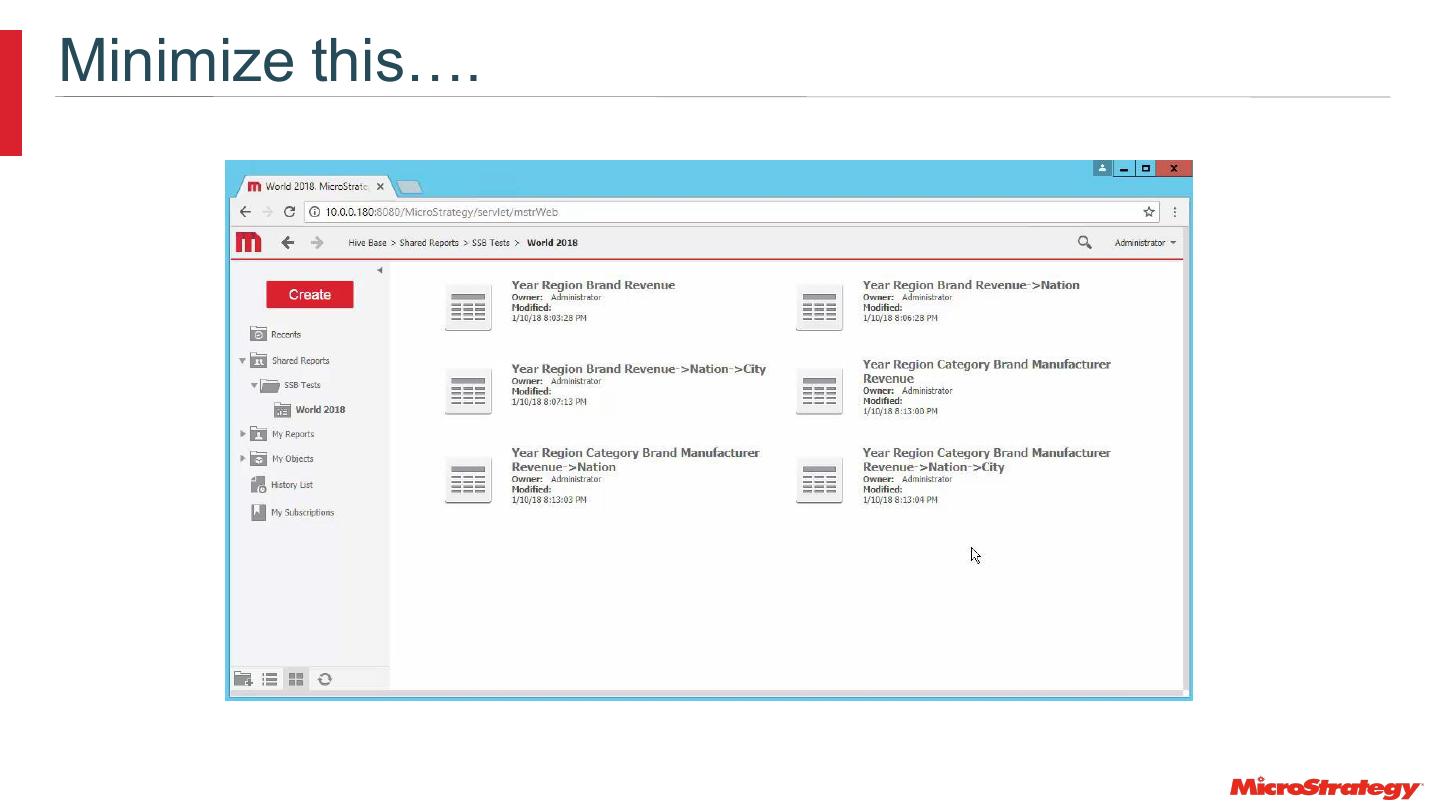Click MicroStrategy toolbar forward arrow
The height and width of the screenshot is (810, 1440).
[x=317, y=242]
